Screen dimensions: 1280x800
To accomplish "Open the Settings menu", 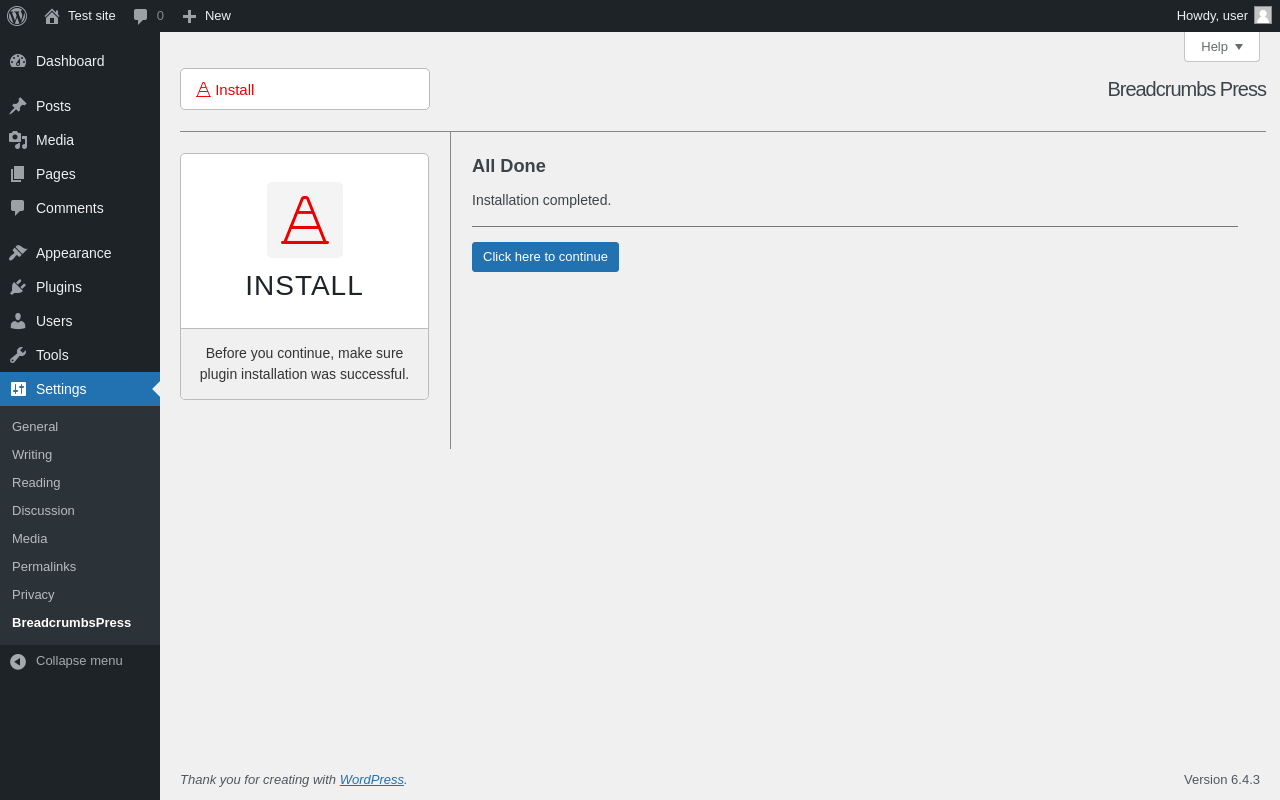I will pos(80,389).
